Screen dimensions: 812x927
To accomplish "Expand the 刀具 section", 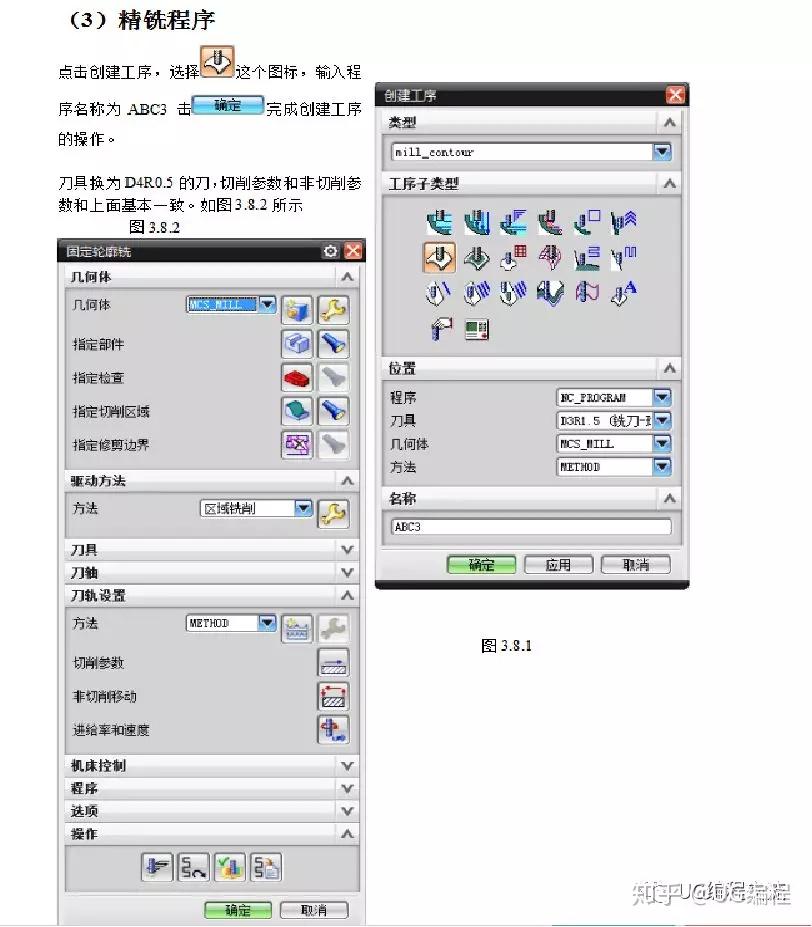I will [x=347, y=549].
